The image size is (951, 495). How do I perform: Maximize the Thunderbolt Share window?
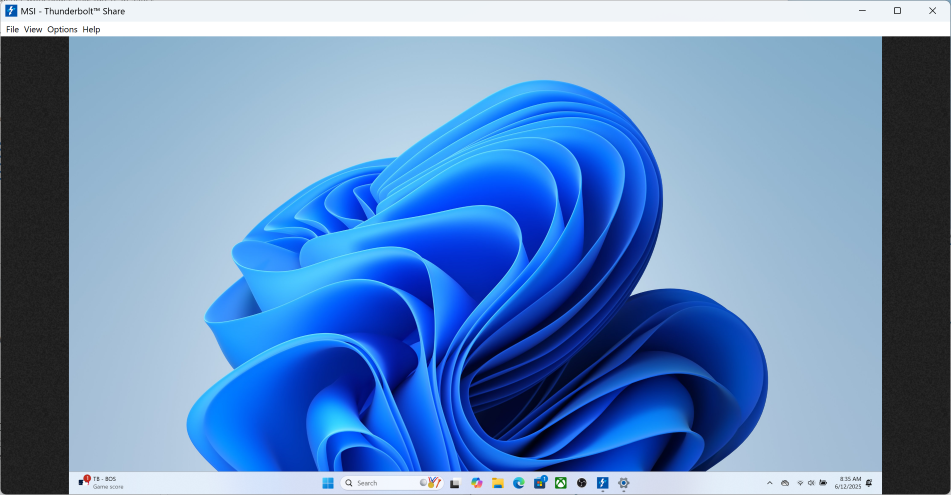point(898,11)
